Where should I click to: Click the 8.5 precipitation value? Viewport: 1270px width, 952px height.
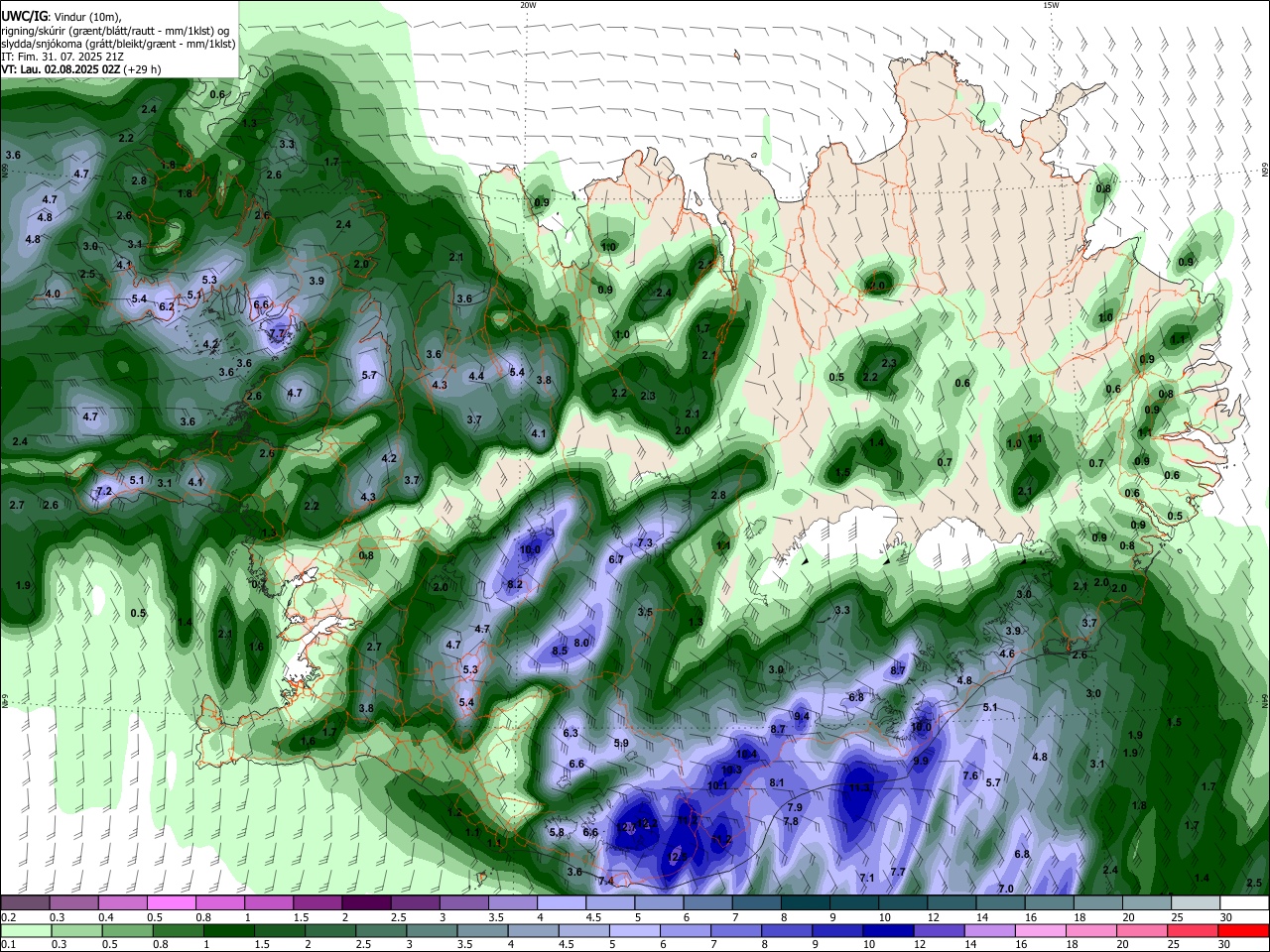coord(560,651)
